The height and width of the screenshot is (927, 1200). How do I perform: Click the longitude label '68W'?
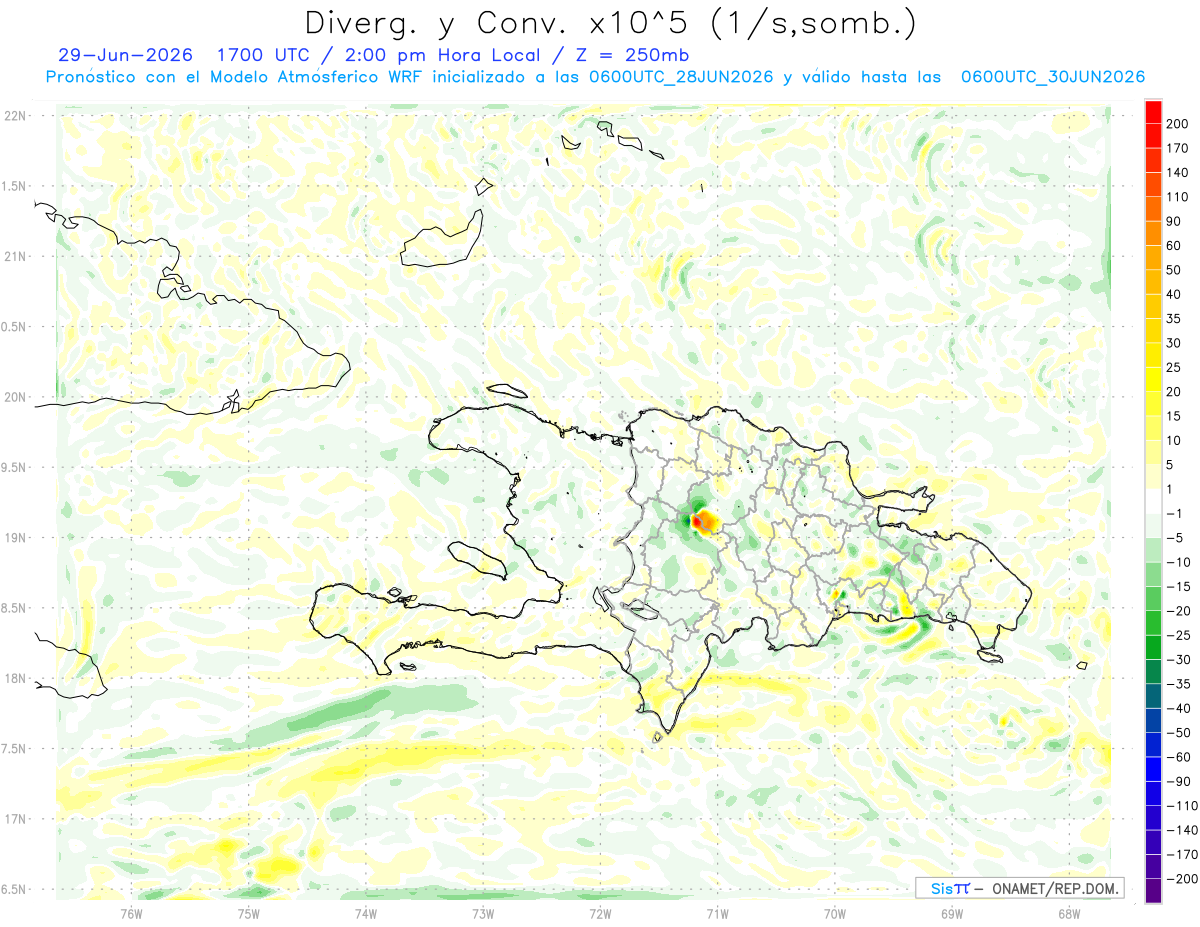pyautogui.click(x=1068, y=913)
